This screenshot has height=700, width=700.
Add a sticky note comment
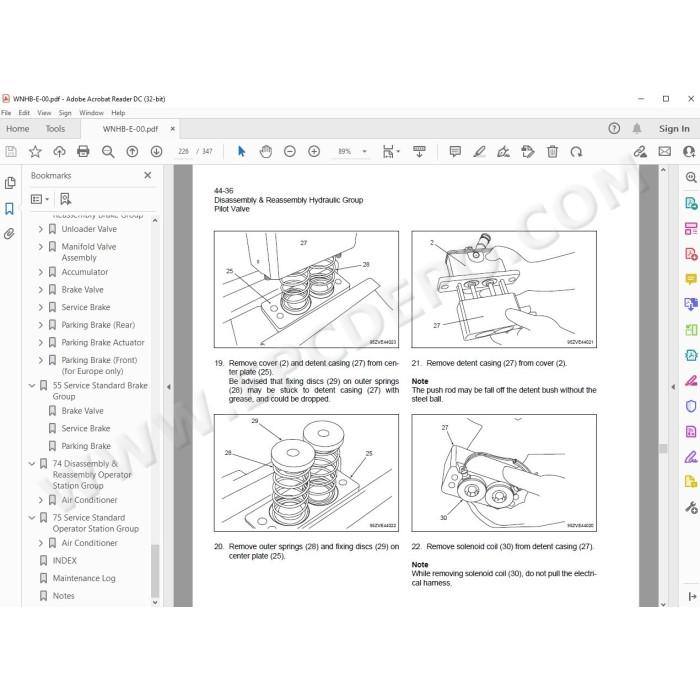(455, 152)
